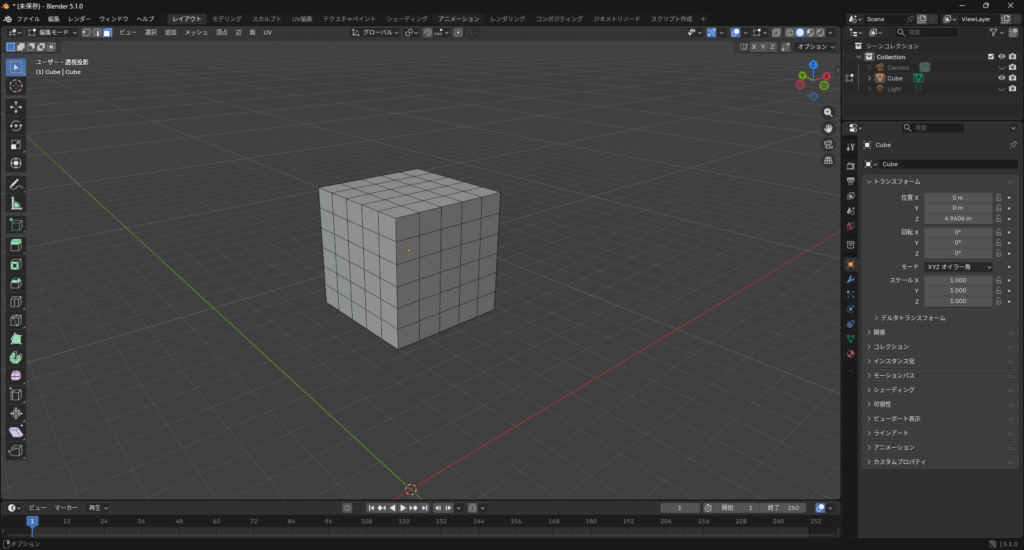Uncheck the Collection exclude checkbox
The height and width of the screenshot is (550, 1024).
(x=991, y=57)
